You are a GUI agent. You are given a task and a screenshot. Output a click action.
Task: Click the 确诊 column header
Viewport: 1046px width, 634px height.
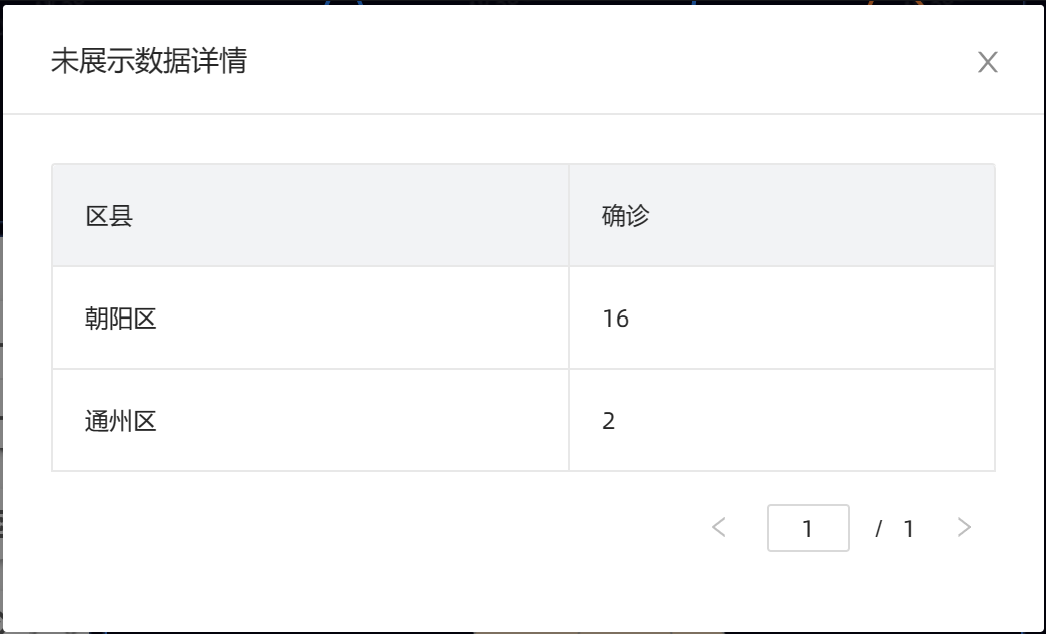782,216
